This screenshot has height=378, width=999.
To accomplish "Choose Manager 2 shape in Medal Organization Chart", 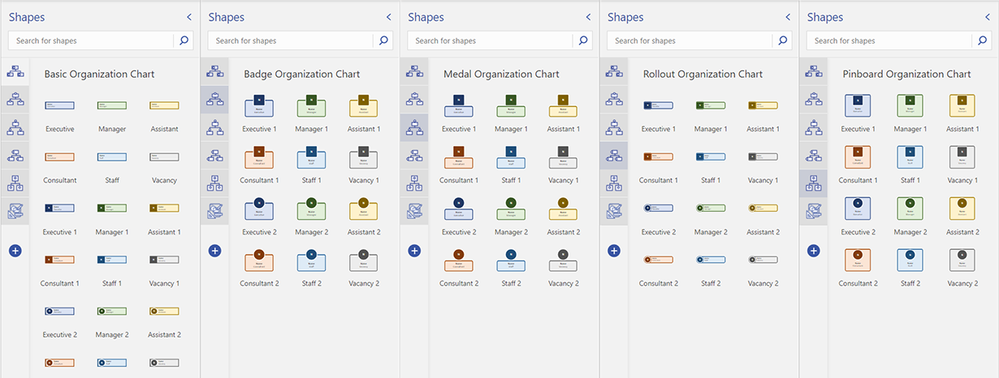I will coord(512,208).
